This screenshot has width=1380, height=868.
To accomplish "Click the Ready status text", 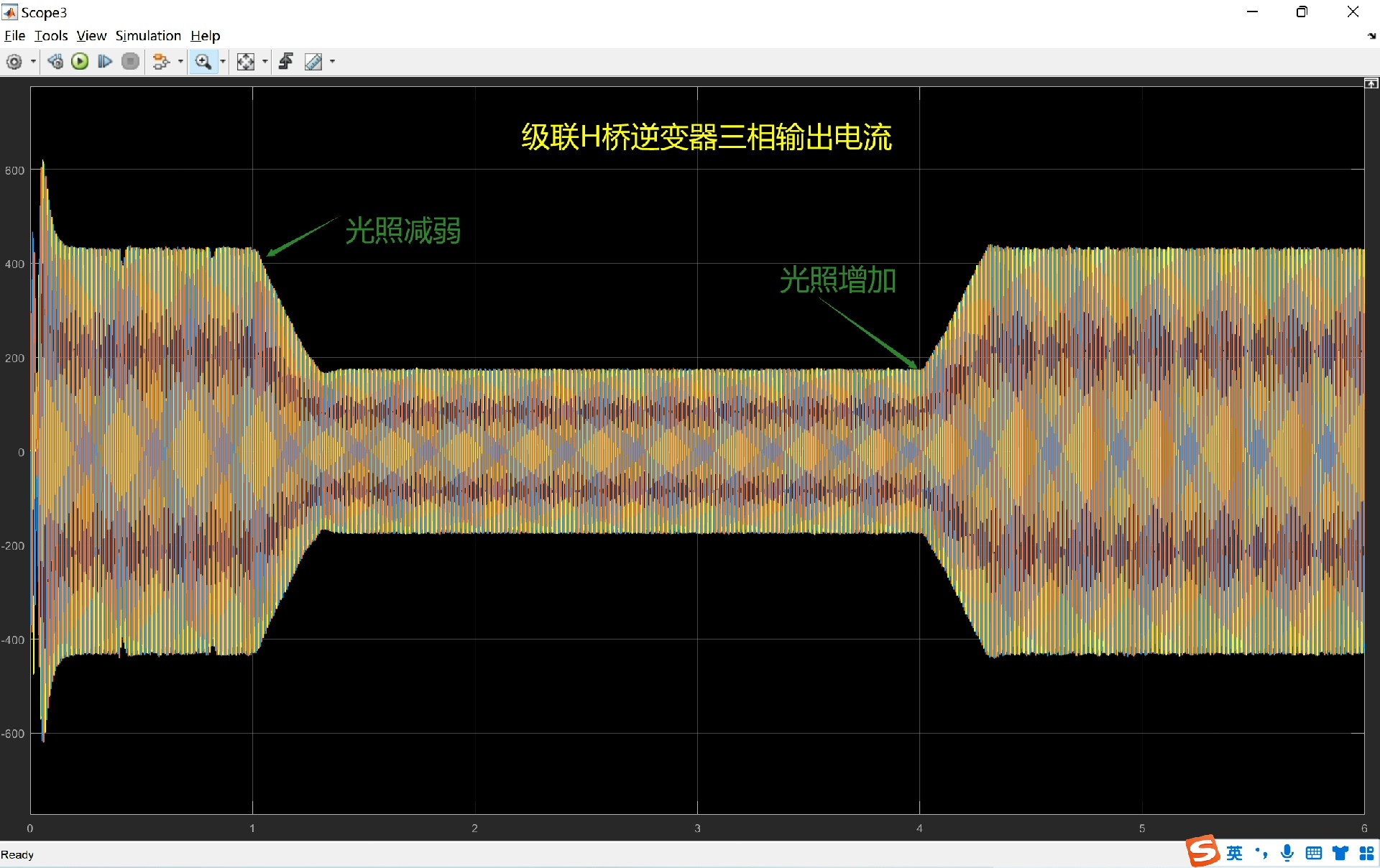I will [x=17, y=854].
